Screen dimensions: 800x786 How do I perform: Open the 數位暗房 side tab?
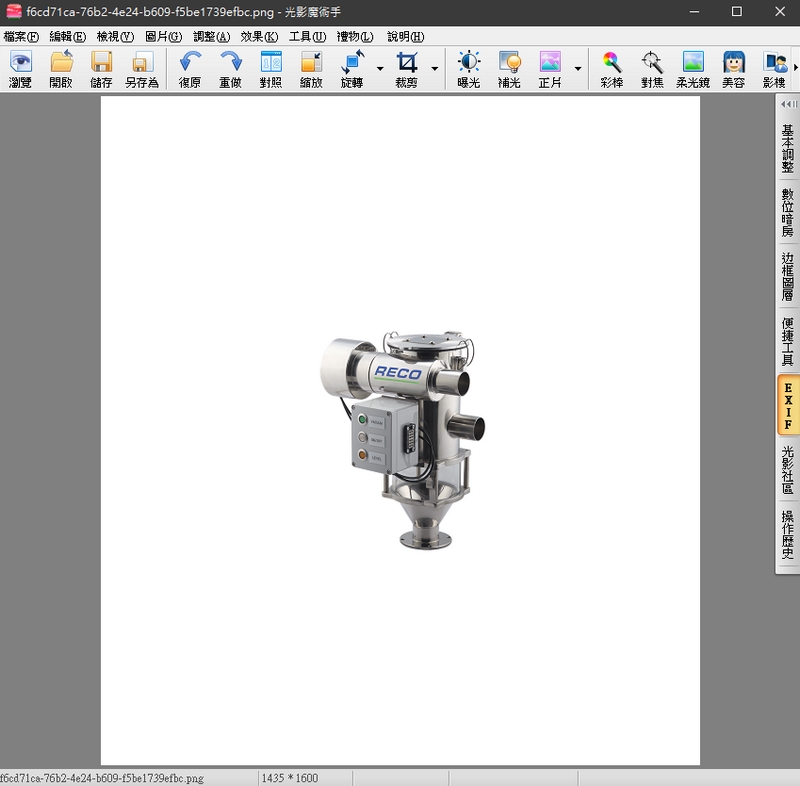tap(787, 212)
